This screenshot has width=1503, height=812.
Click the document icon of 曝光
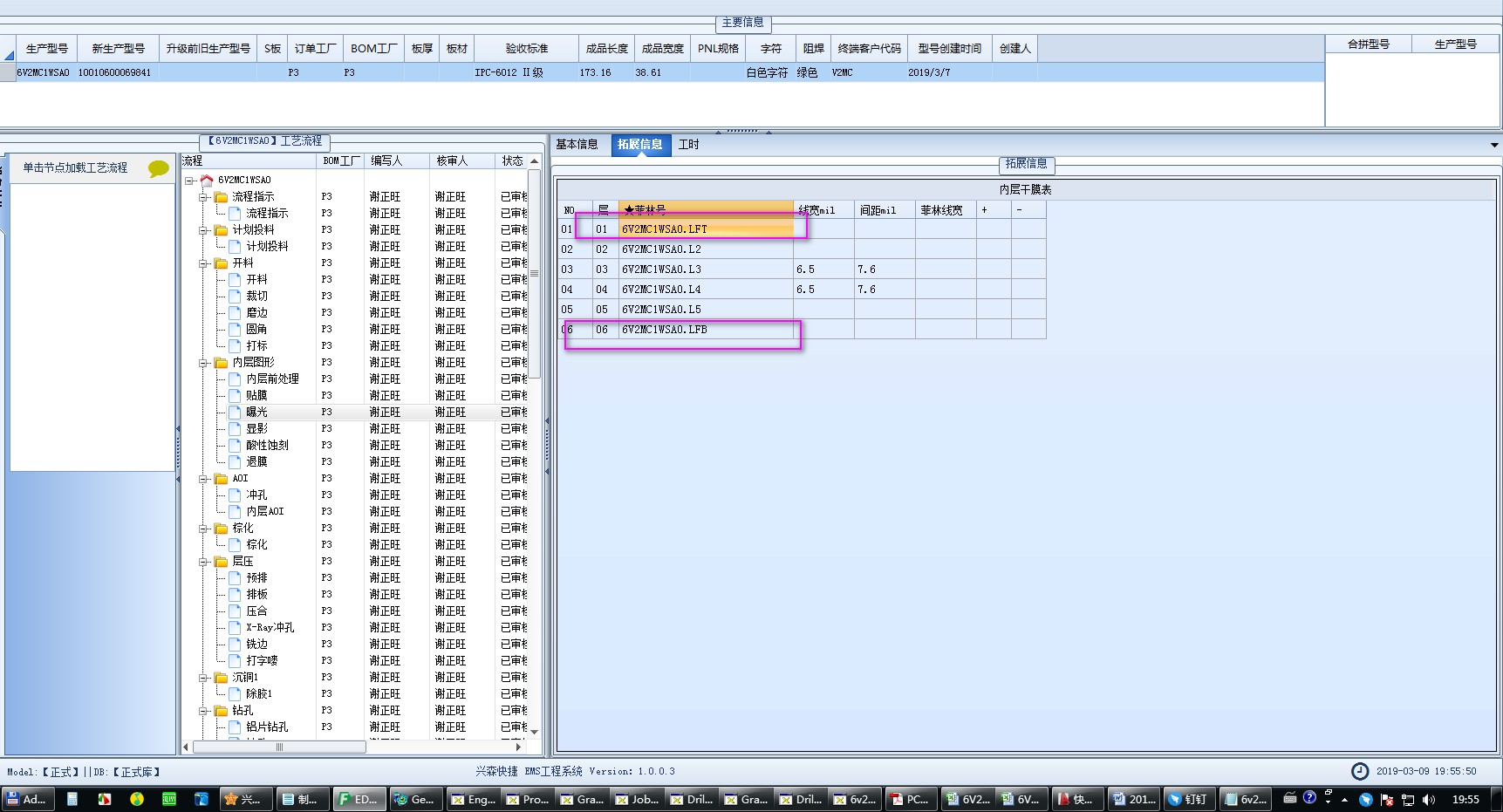pos(235,413)
